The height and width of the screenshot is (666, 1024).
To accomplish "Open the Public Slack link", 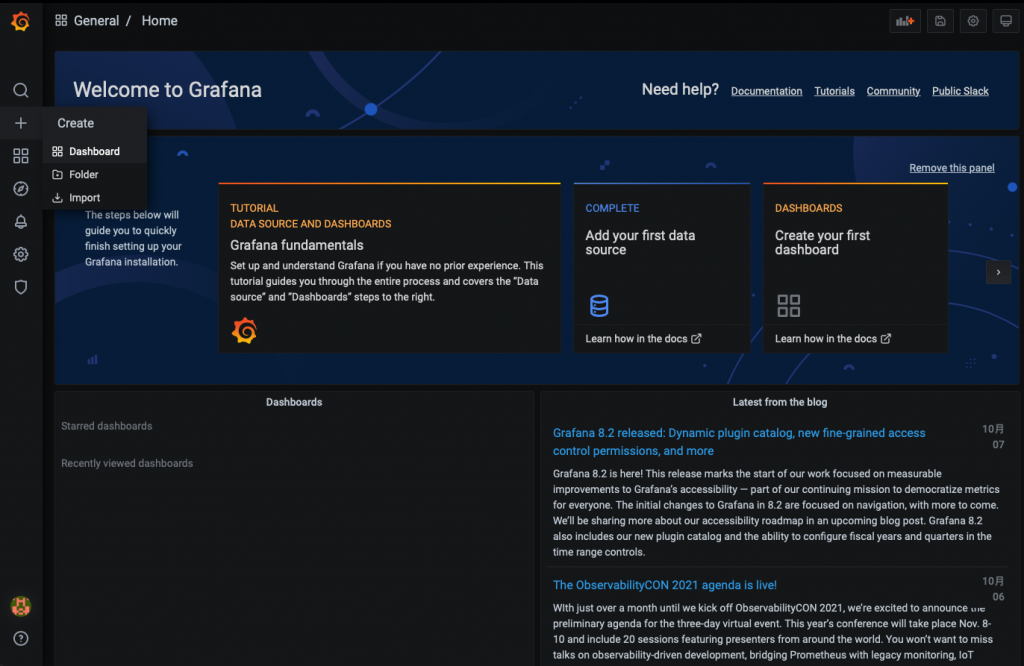I will [960, 91].
